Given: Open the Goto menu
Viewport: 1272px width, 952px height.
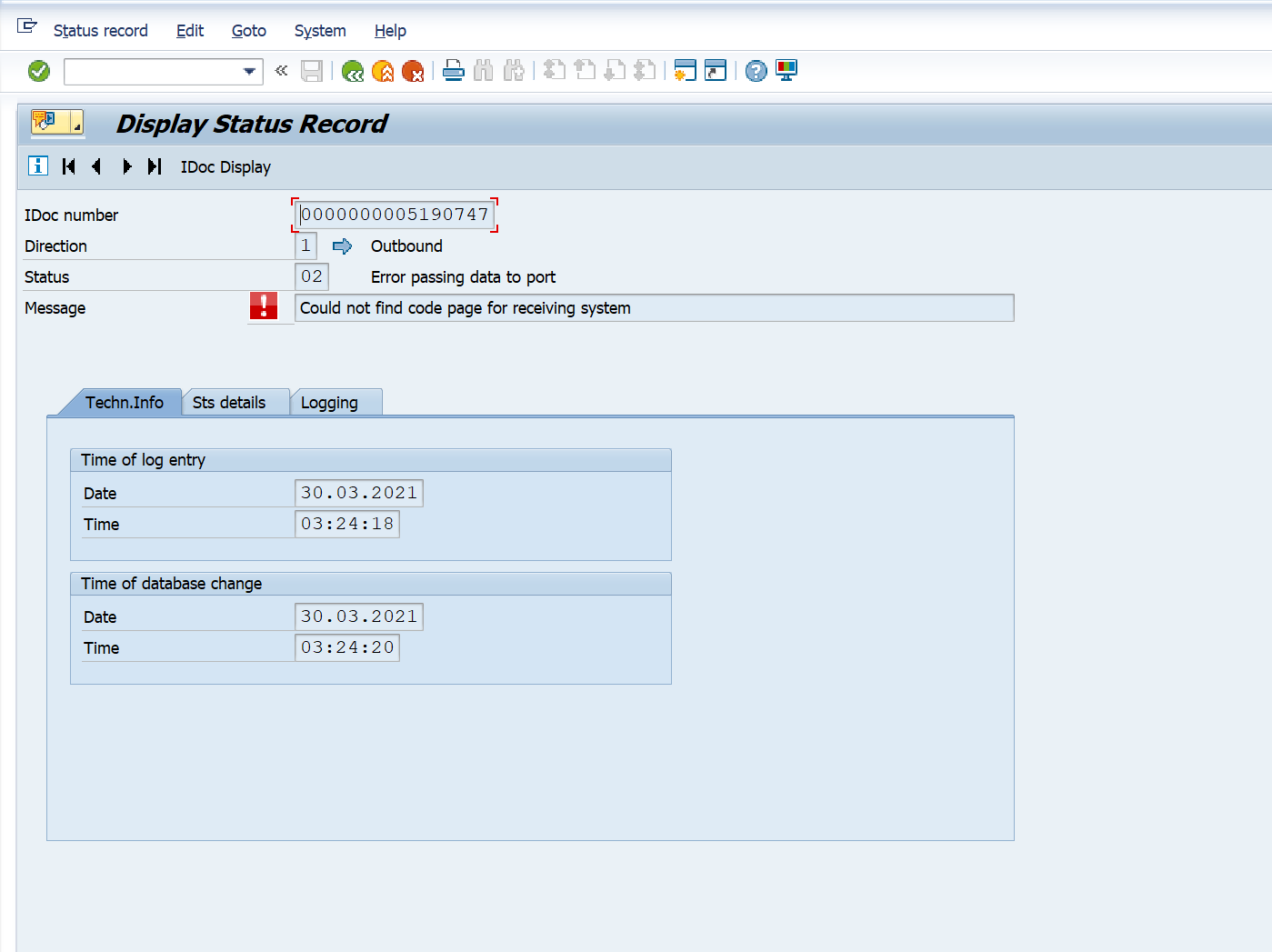Looking at the screenshot, I should pyautogui.click(x=248, y=31).
